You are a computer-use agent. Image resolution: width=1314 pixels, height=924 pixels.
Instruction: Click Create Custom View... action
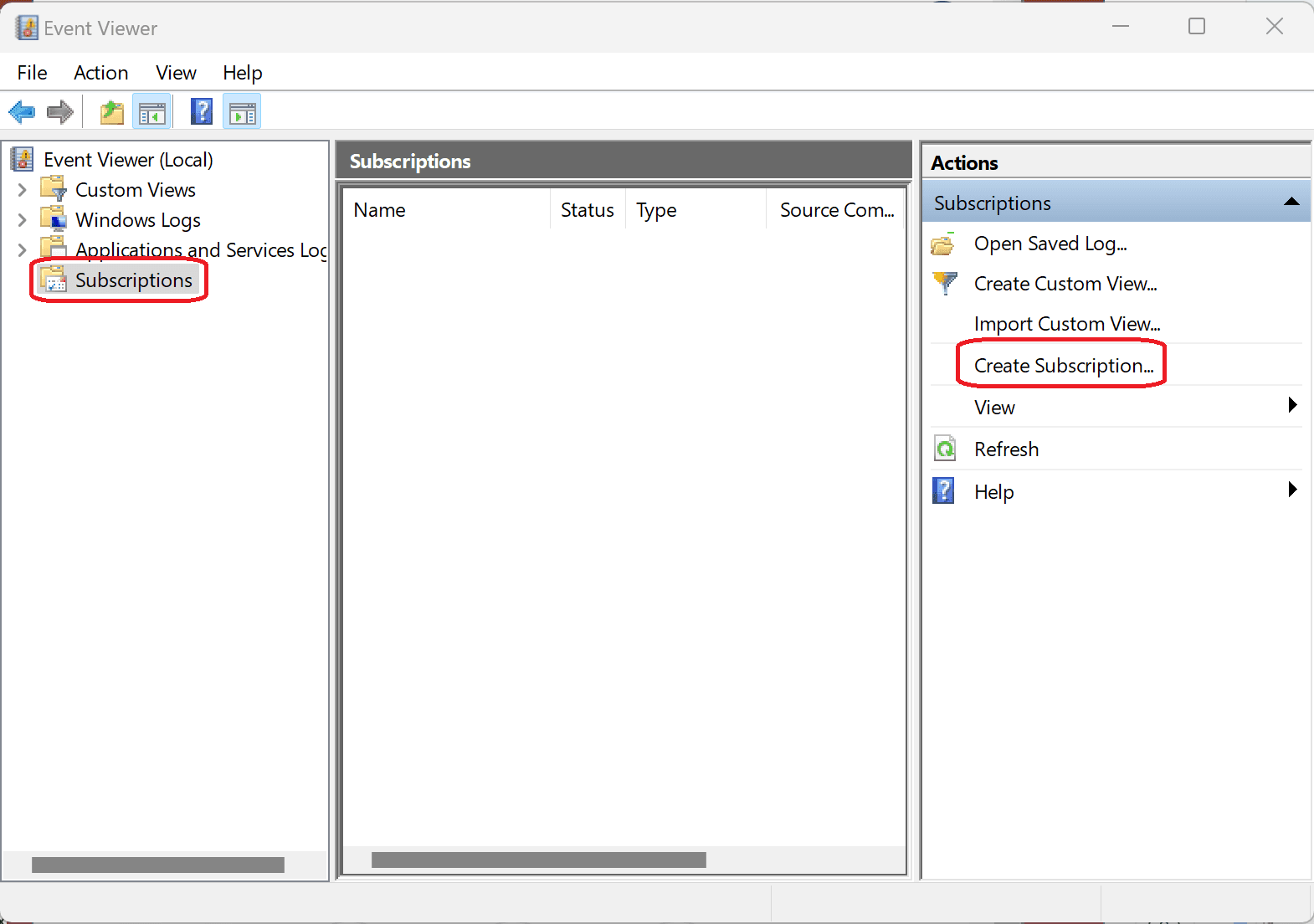tap(1065, 284)
